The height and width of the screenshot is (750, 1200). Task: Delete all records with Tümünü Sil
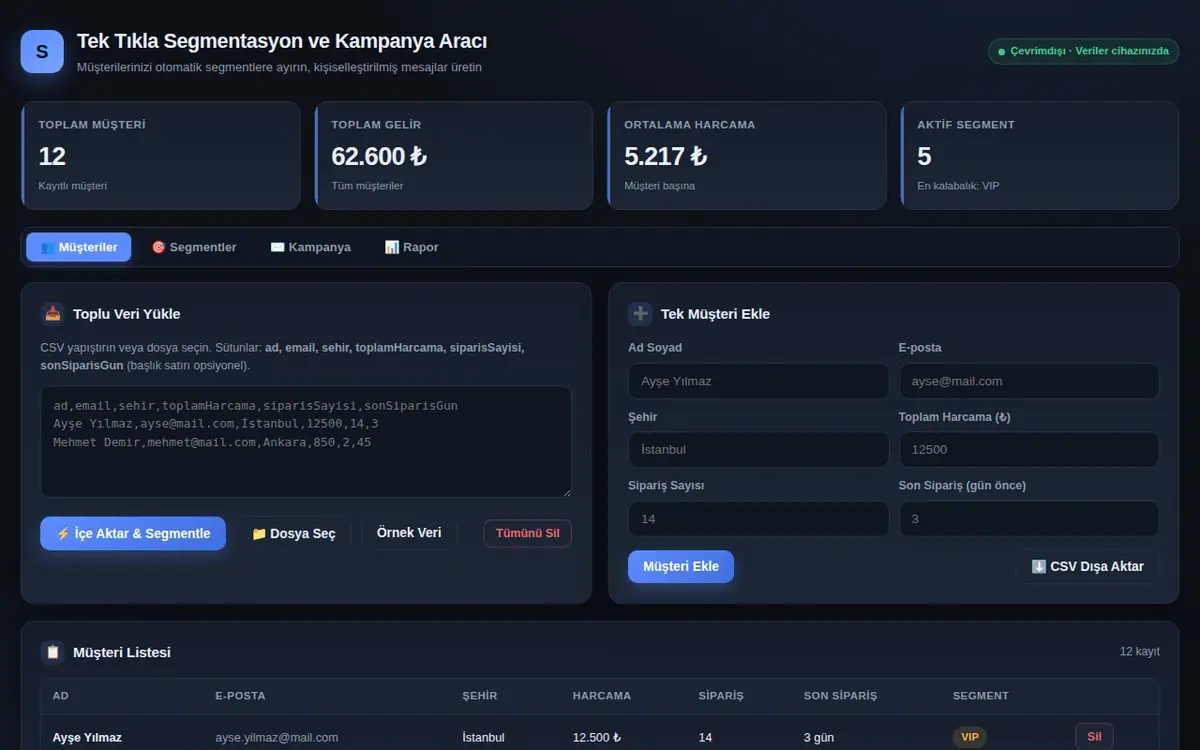(528, 533)
